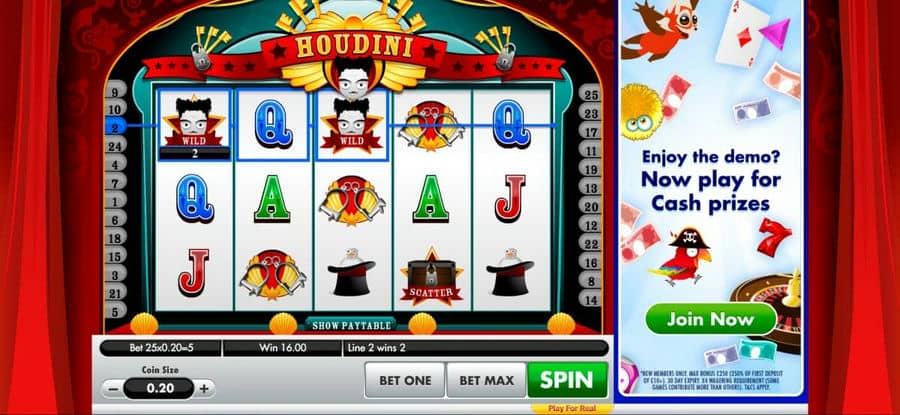
Task: Open the Play For Real tab
Action: (571, 409)
